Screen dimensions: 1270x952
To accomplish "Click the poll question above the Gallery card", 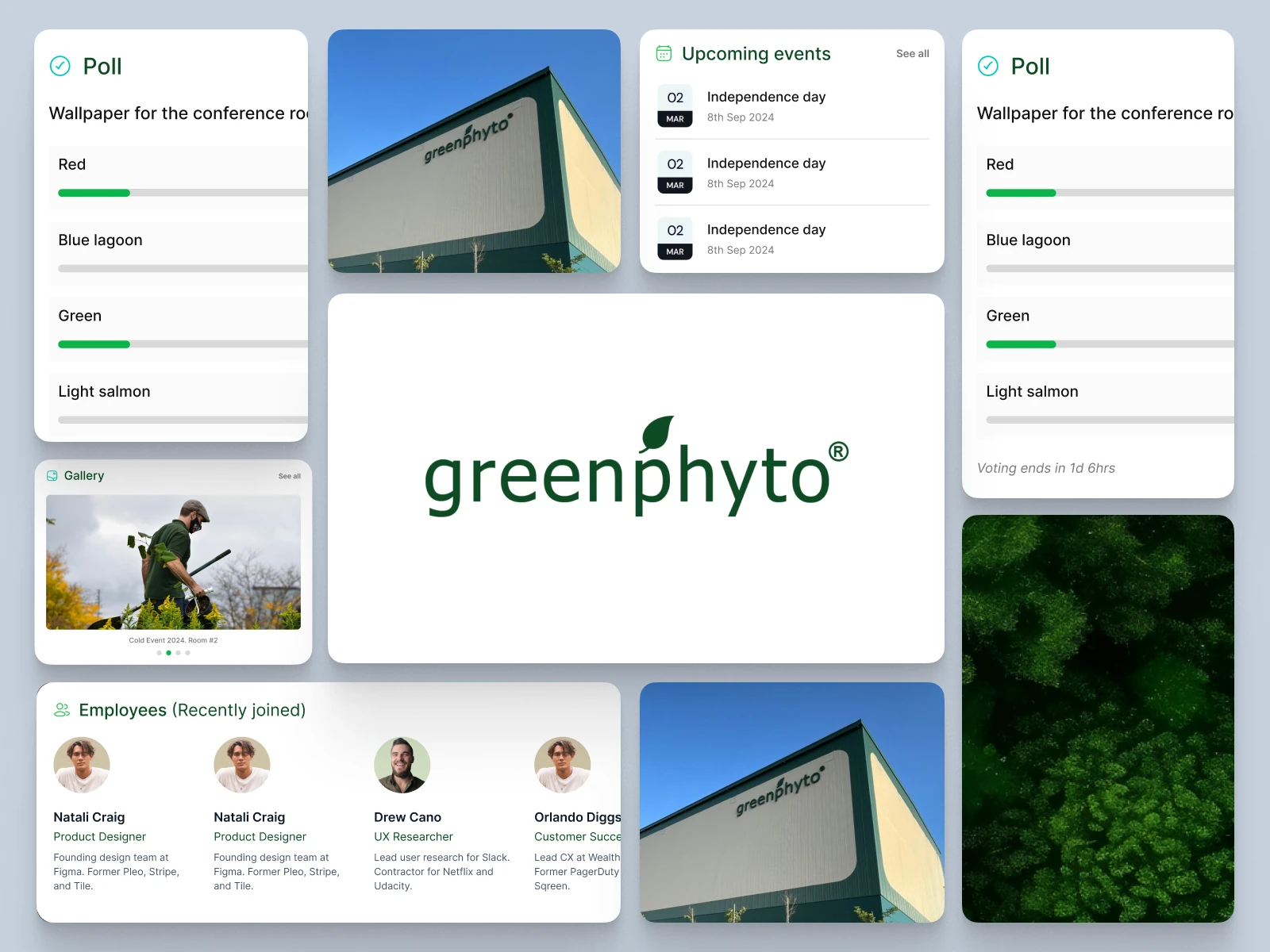I will tap(179, 113).
